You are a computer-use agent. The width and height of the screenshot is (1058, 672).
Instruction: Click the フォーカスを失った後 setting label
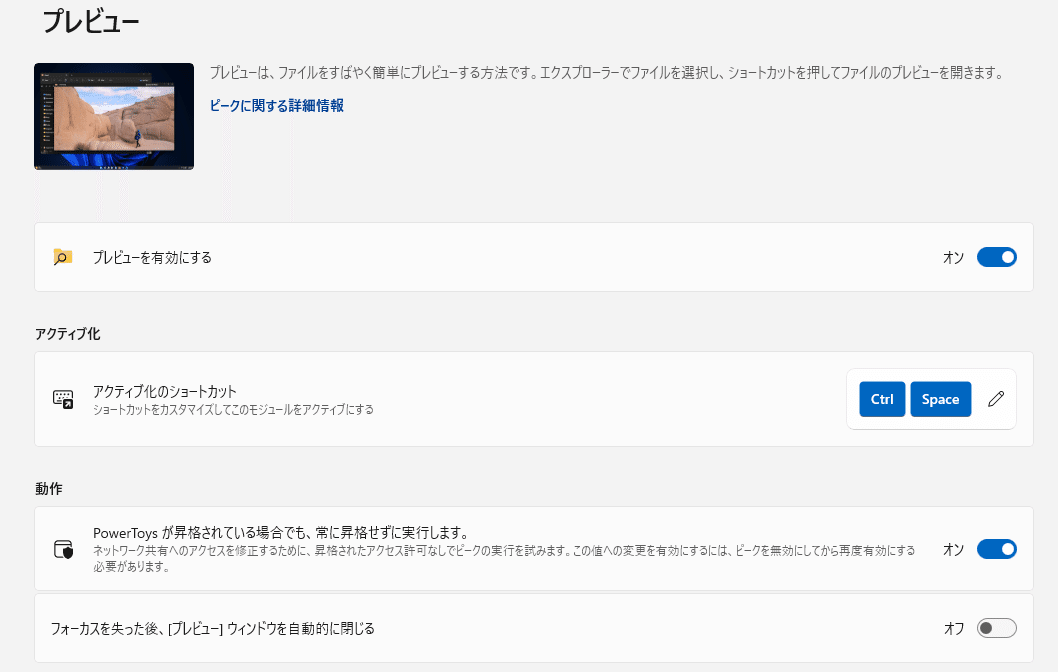click(213, 629)
